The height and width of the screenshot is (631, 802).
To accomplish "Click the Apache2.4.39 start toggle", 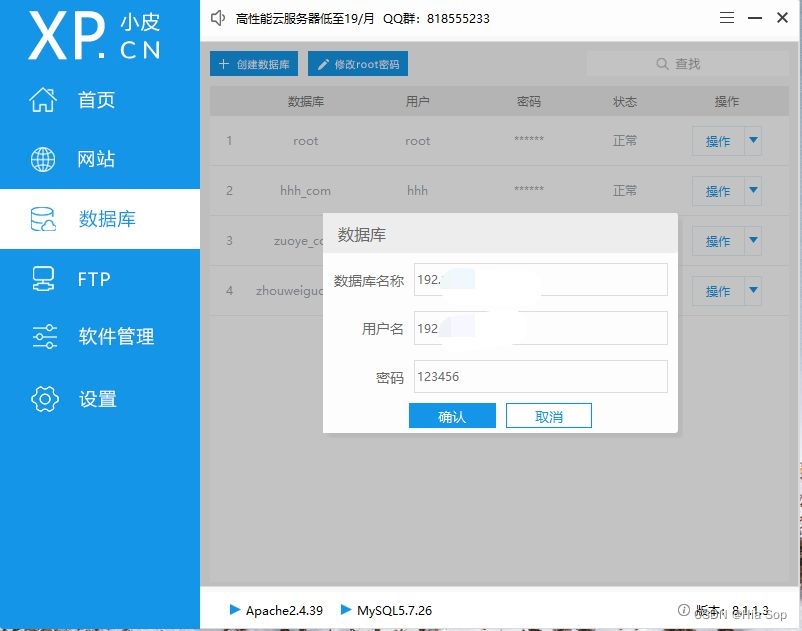I will [236, 610].
